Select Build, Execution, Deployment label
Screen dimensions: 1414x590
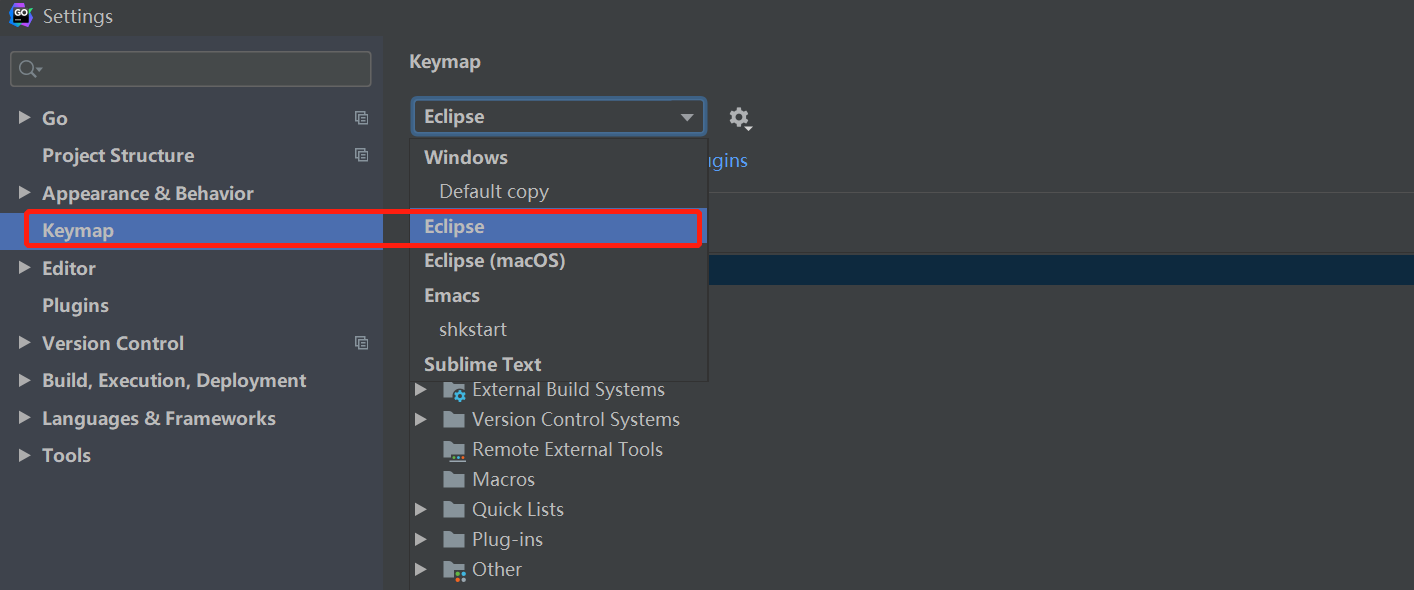[x=174, y=380]
